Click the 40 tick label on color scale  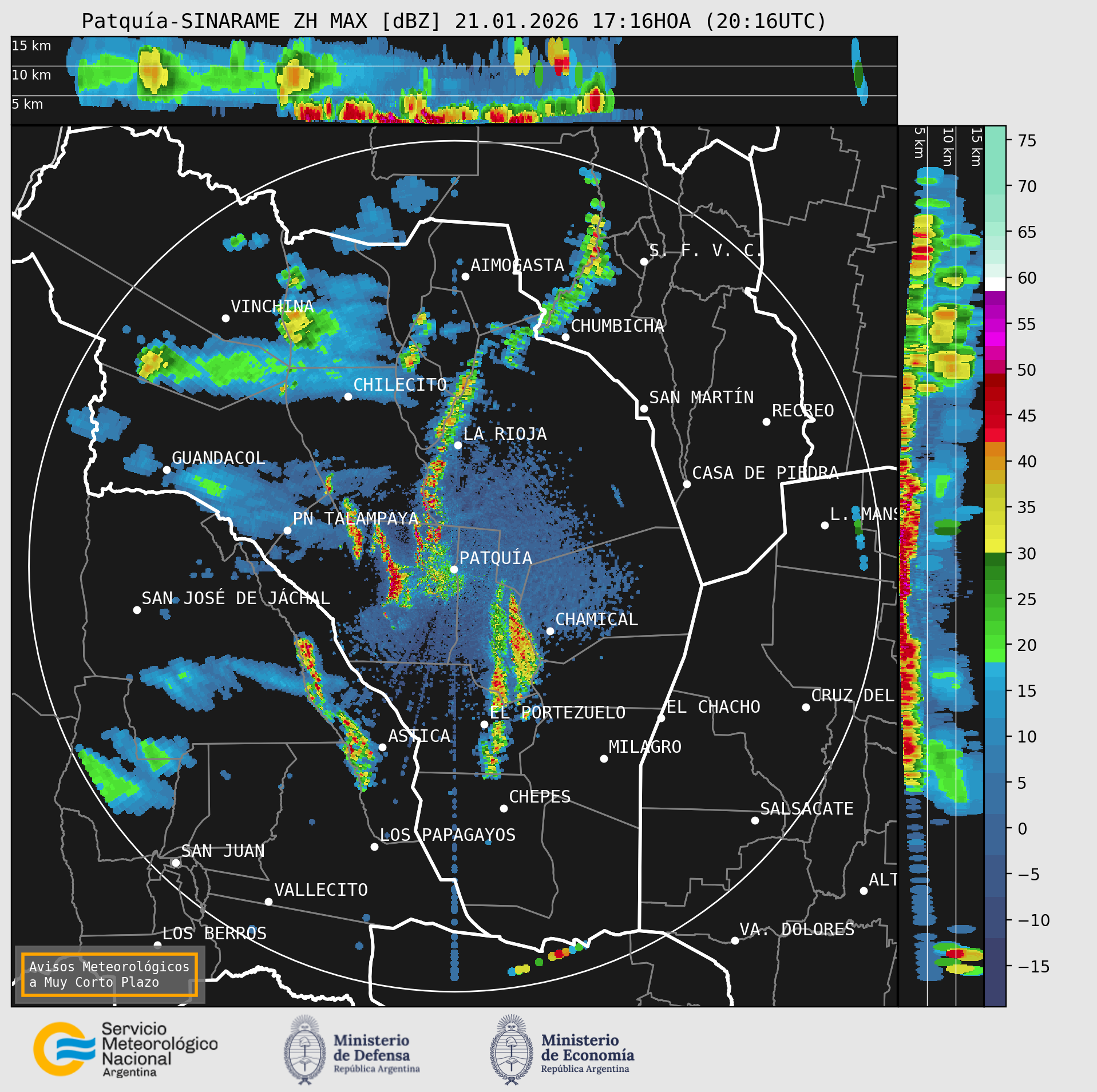1027,462
